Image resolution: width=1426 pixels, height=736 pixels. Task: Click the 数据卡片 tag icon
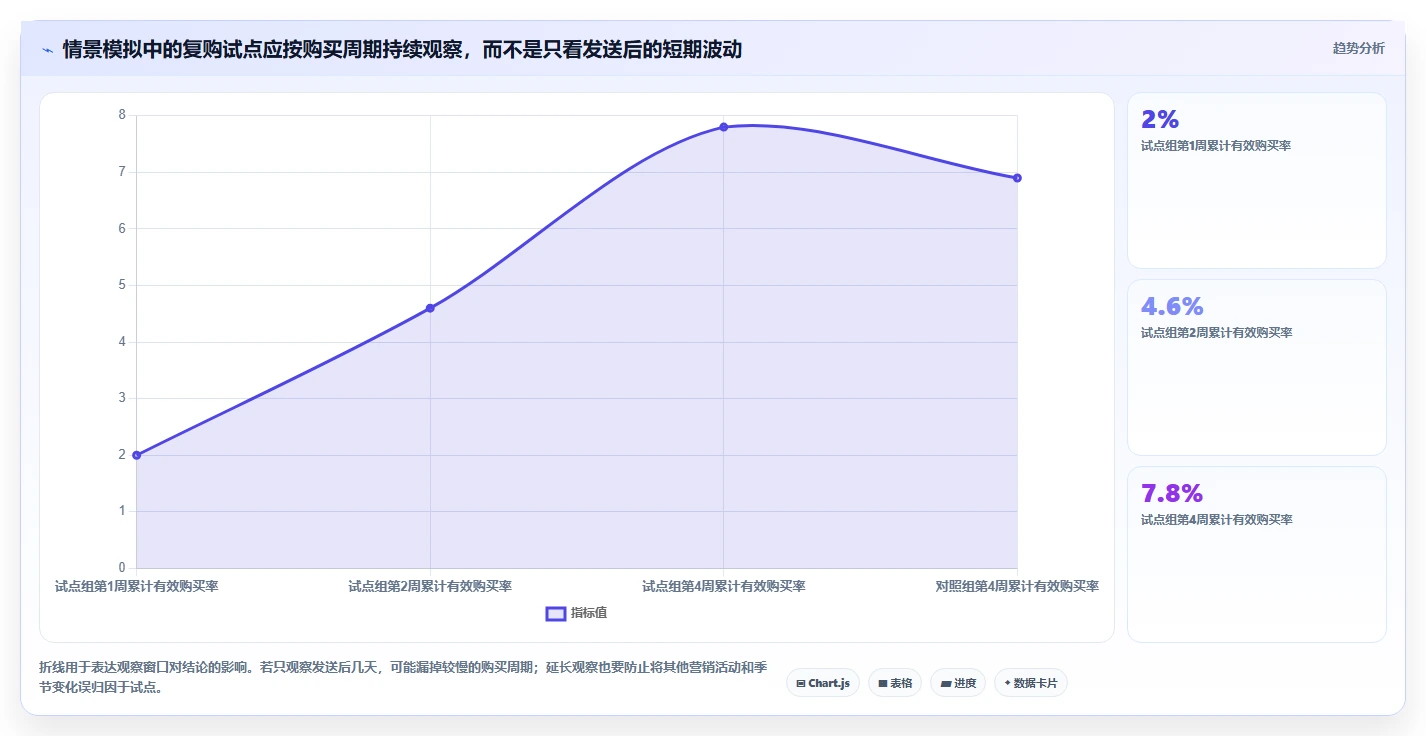click(1007, 683)
